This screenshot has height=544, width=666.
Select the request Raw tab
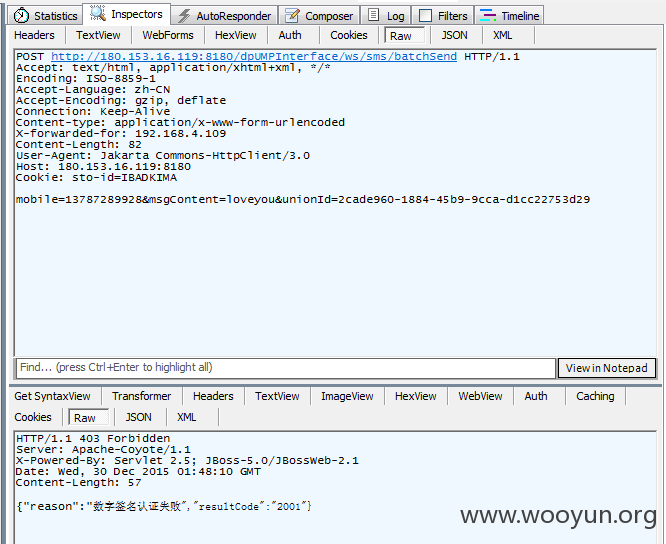pos(404,36)
